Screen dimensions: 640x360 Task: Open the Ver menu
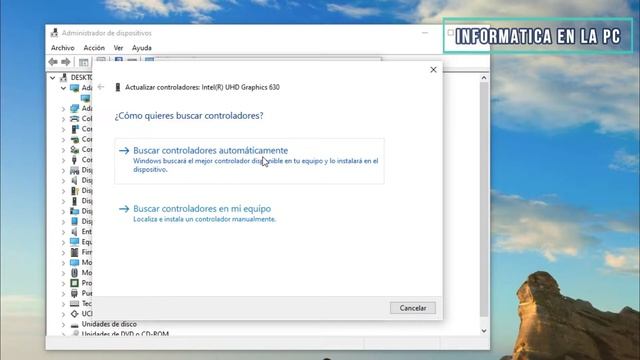pyautogui.click(x=118, y=48)
